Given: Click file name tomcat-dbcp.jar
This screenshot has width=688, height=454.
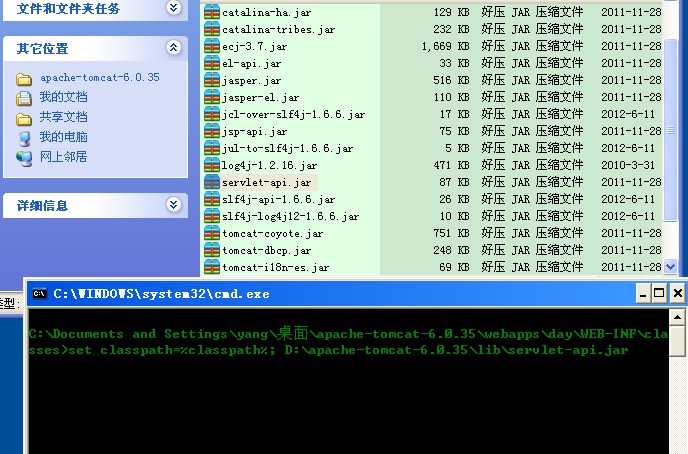Looking at the screenshot, I should click(267, 250).
